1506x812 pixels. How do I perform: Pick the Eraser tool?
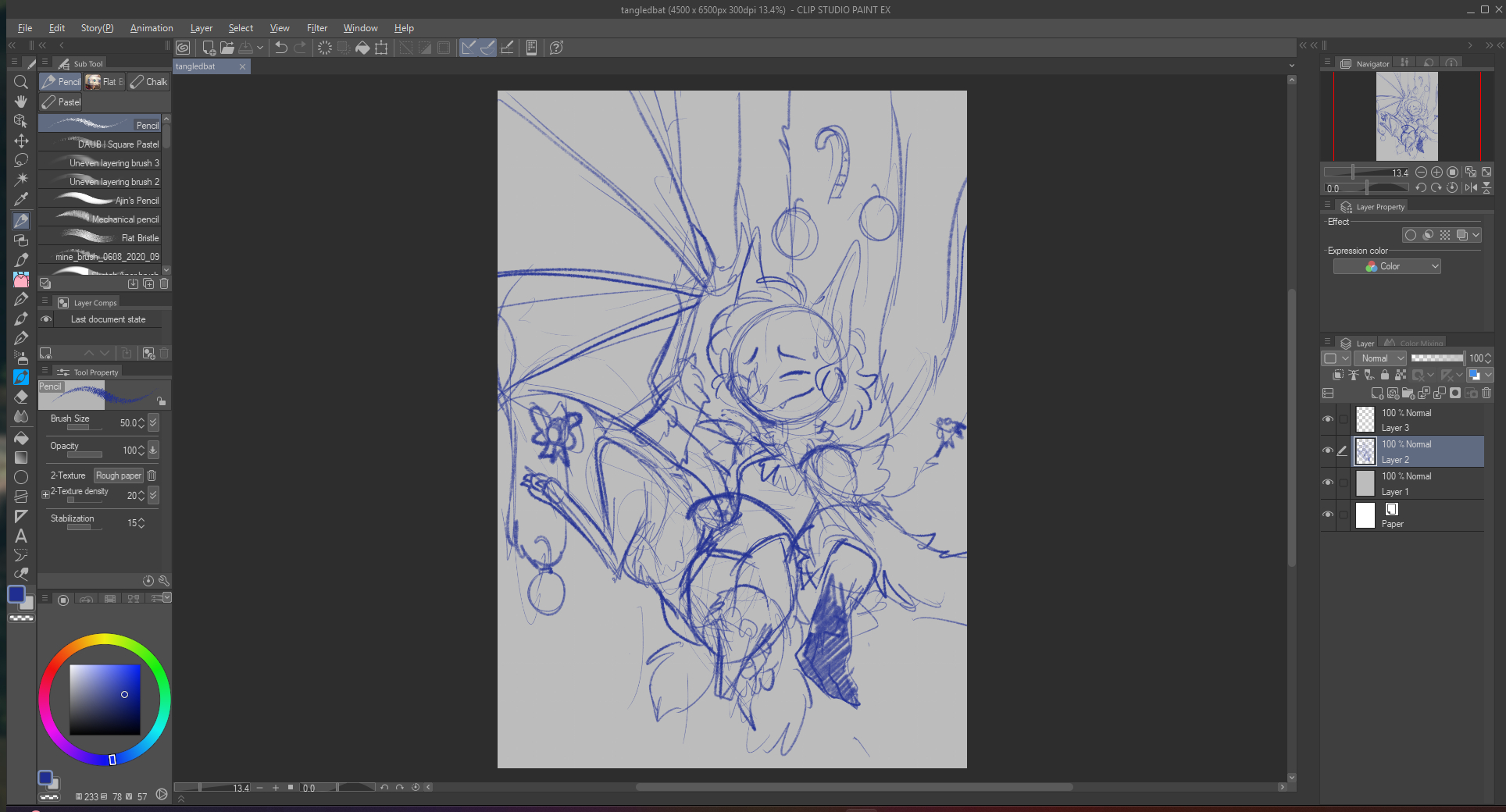tap(21, 397)
